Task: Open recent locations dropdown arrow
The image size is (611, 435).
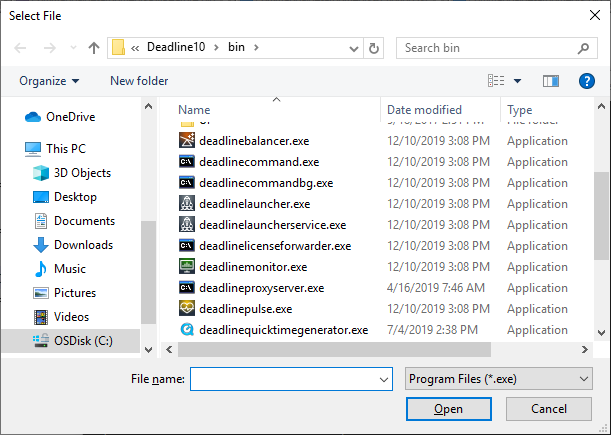Action: point(73,48)
